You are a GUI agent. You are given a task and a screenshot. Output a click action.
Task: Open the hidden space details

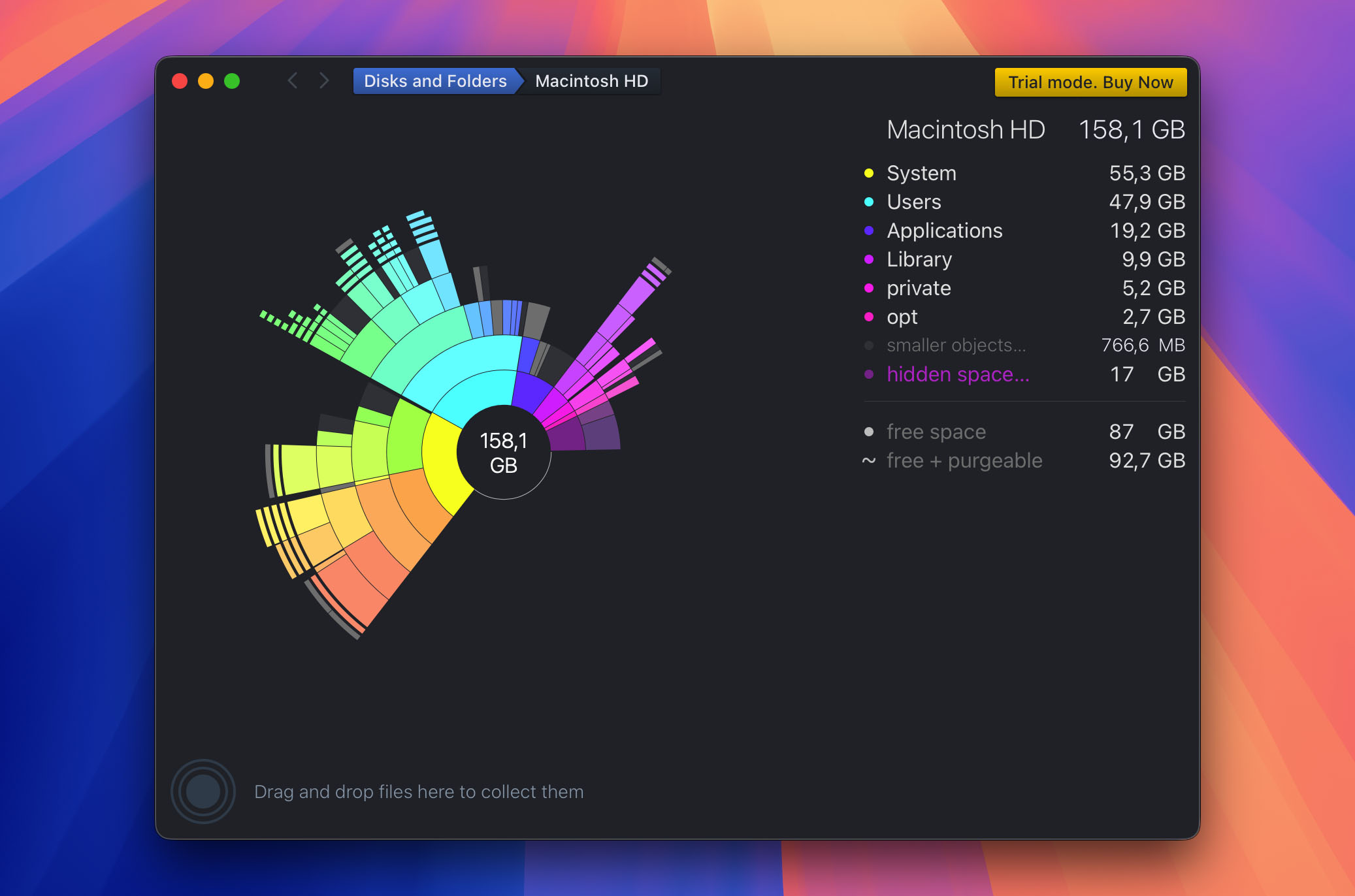tap(957, 374)
